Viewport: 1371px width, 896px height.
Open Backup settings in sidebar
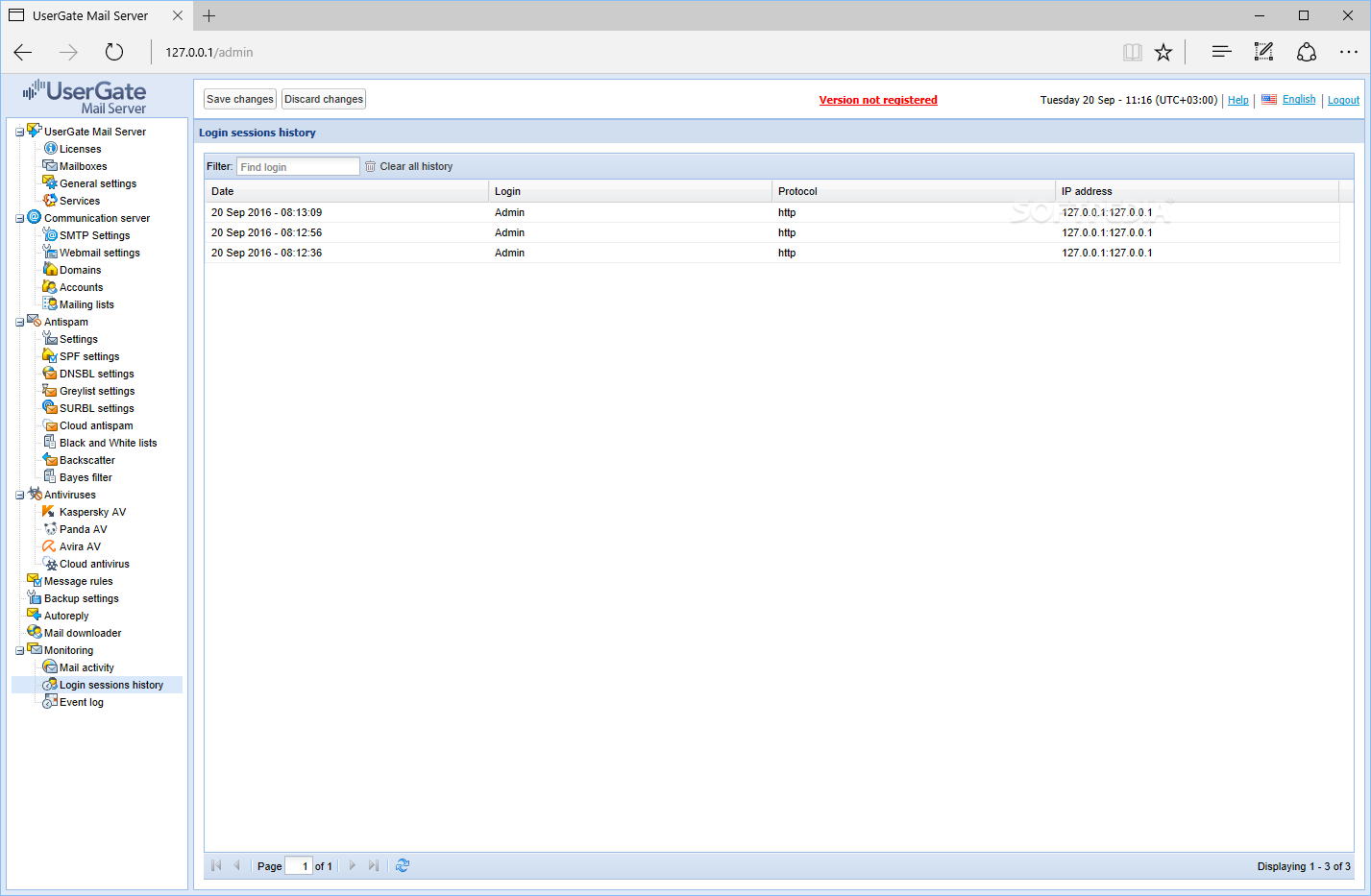pyautogui.click(x=82, y=598)
